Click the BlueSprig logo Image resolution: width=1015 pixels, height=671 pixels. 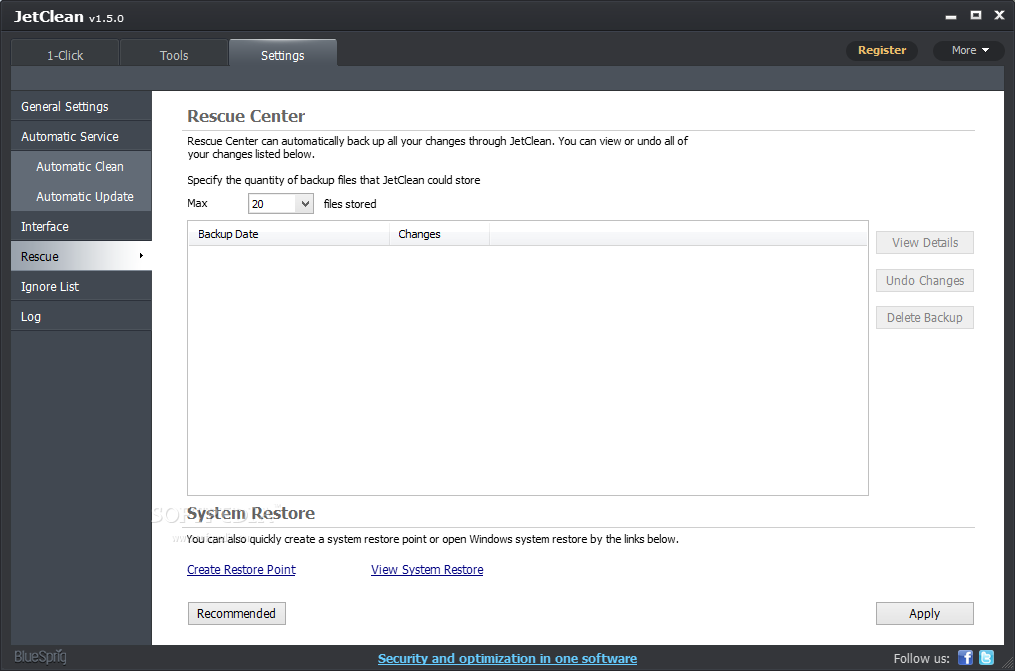(x=40, y=657)
